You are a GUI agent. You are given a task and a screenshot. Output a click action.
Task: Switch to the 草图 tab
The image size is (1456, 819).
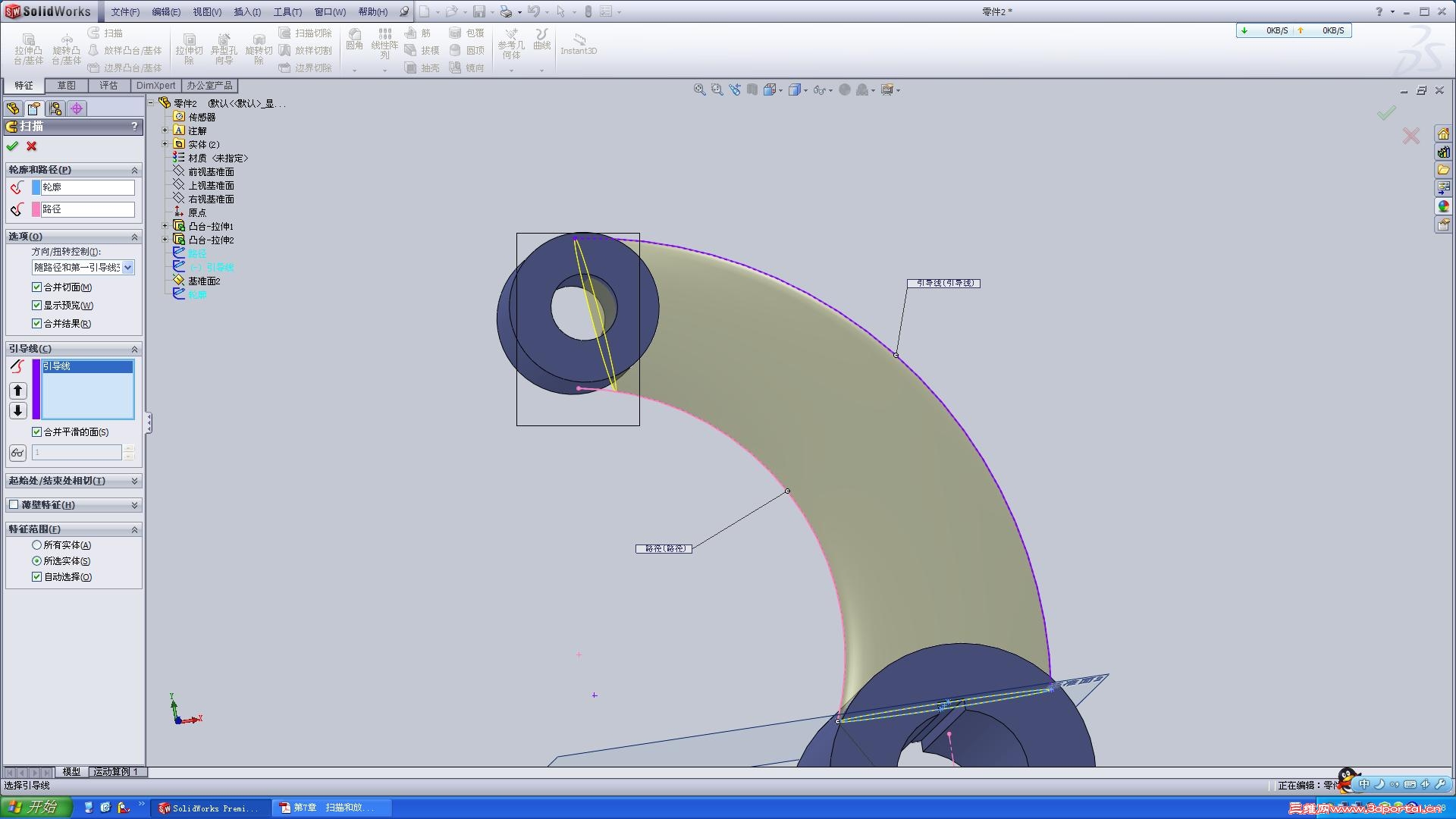(66, 86)
